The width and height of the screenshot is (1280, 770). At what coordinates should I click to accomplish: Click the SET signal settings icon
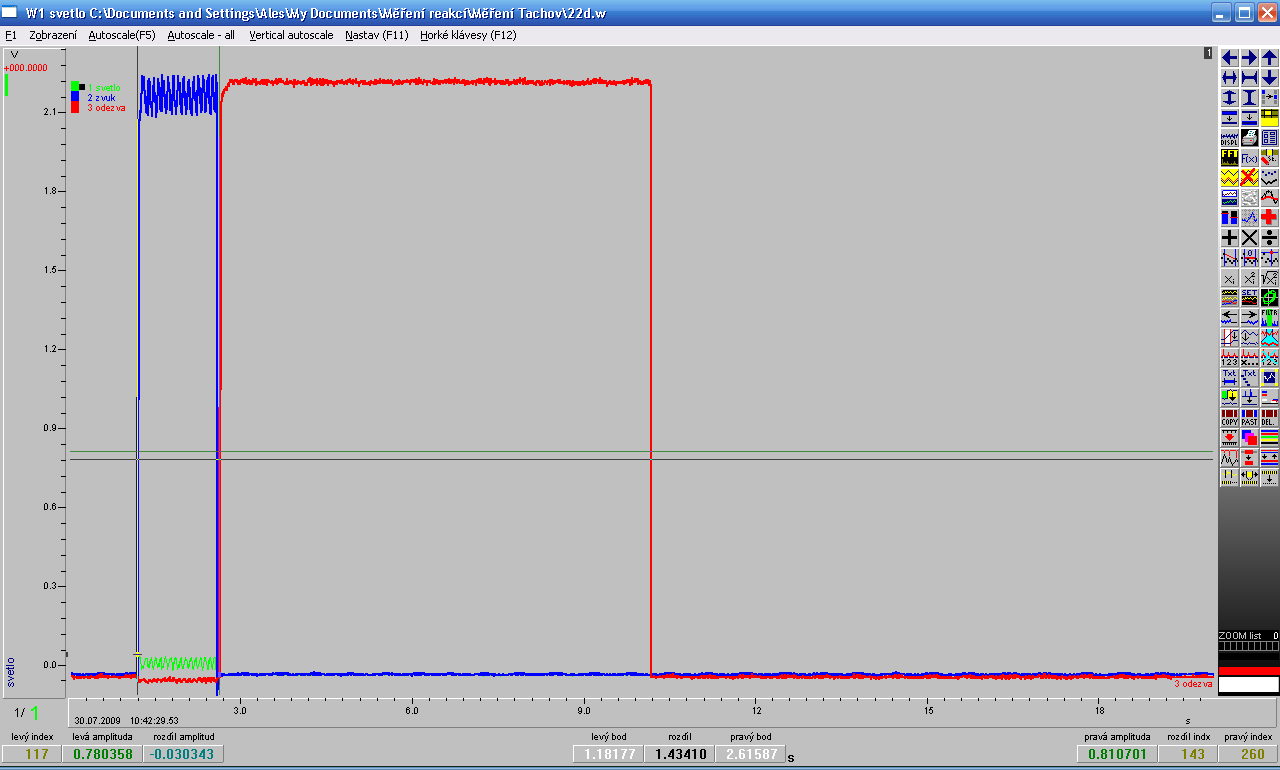click(1249, 298)
